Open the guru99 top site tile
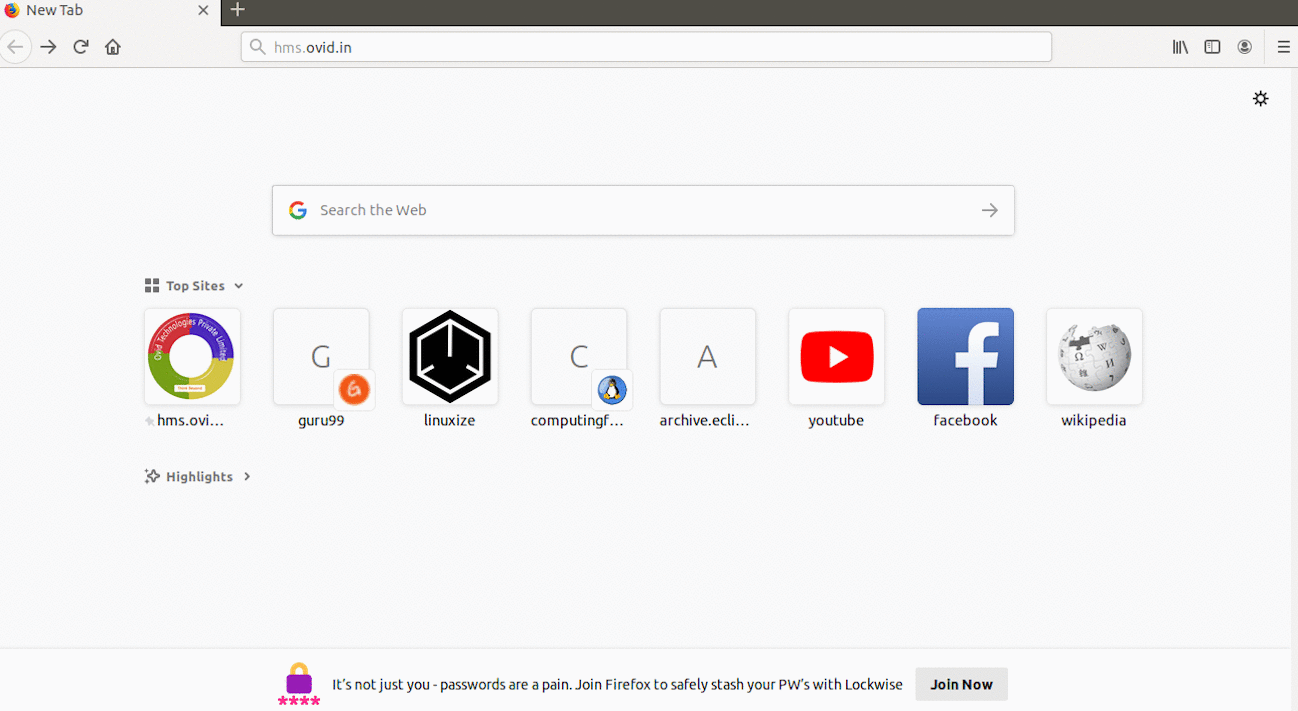Screen dimensions: 1298x711 click(321, 356)
